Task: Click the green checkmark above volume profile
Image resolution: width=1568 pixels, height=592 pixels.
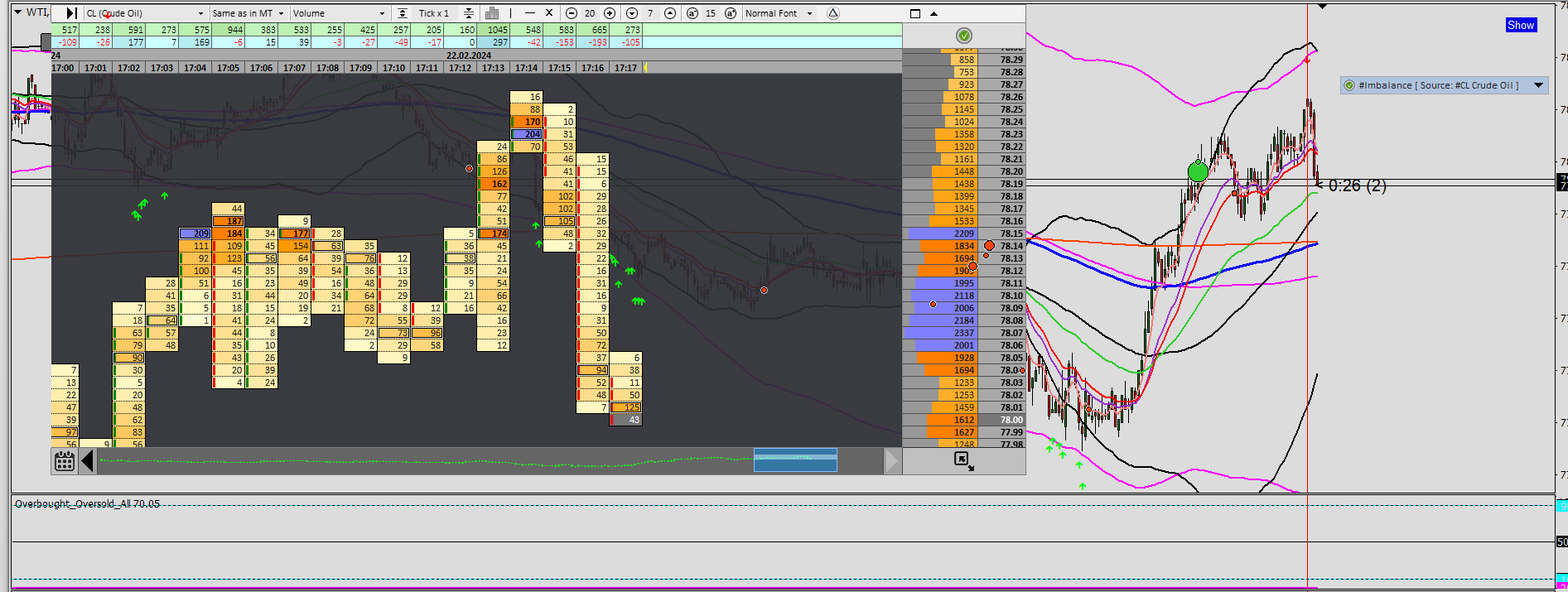Action: click(x=963, y=36)
